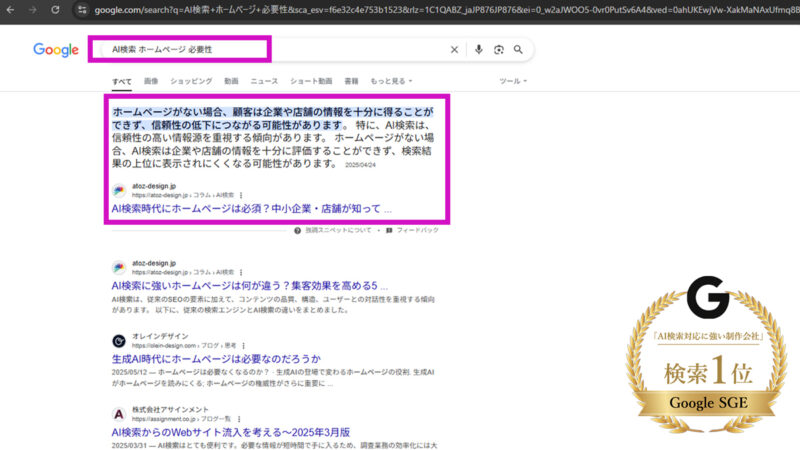Open three-dot menu of featured snippet result
The image size is (800, 450).
pyautogui.click(x=241, y=195)
